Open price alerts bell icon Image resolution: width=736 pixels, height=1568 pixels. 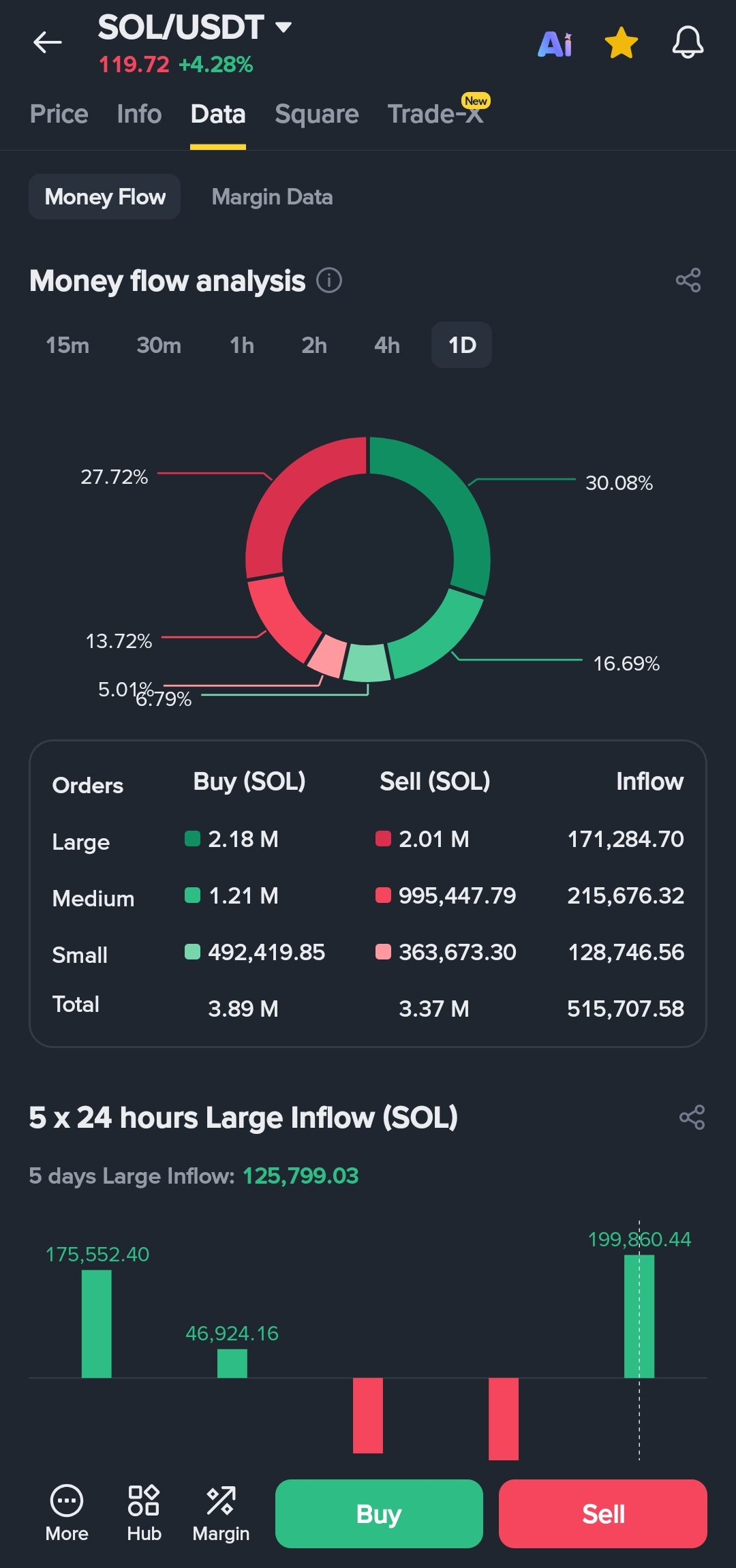688,43
